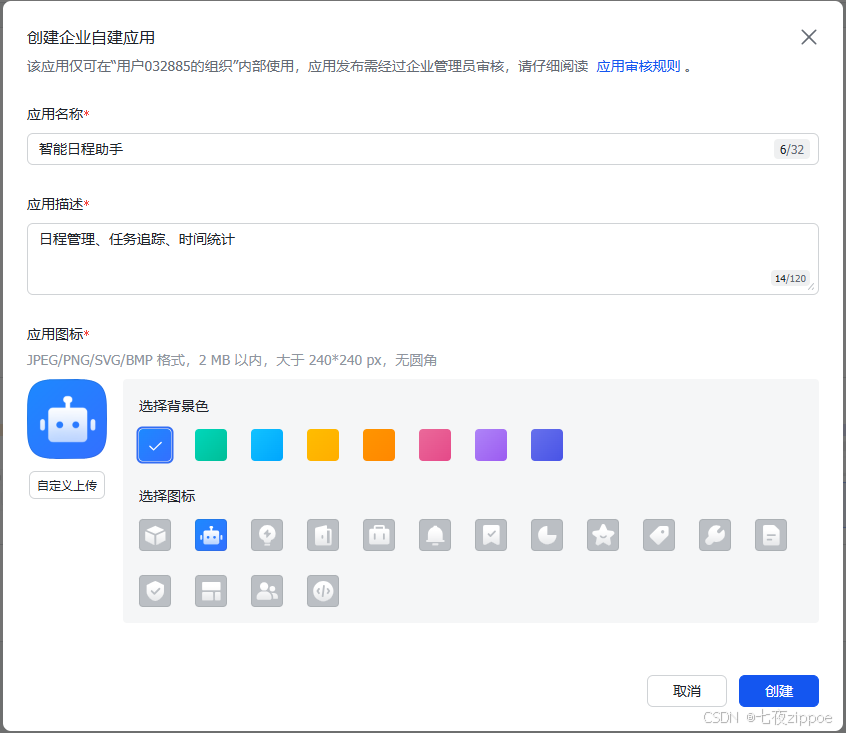Choose the indigo background color

click(547, 445)
